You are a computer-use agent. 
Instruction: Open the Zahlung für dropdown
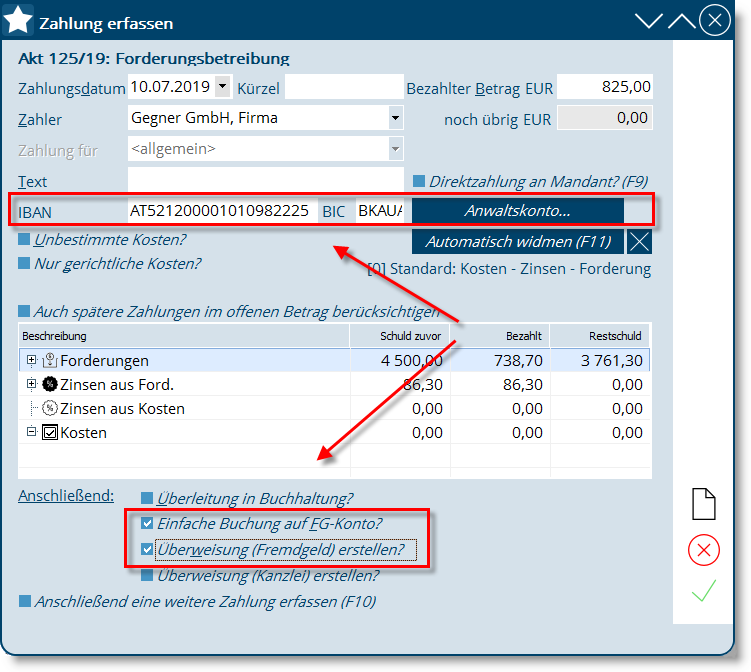point(395,149)
